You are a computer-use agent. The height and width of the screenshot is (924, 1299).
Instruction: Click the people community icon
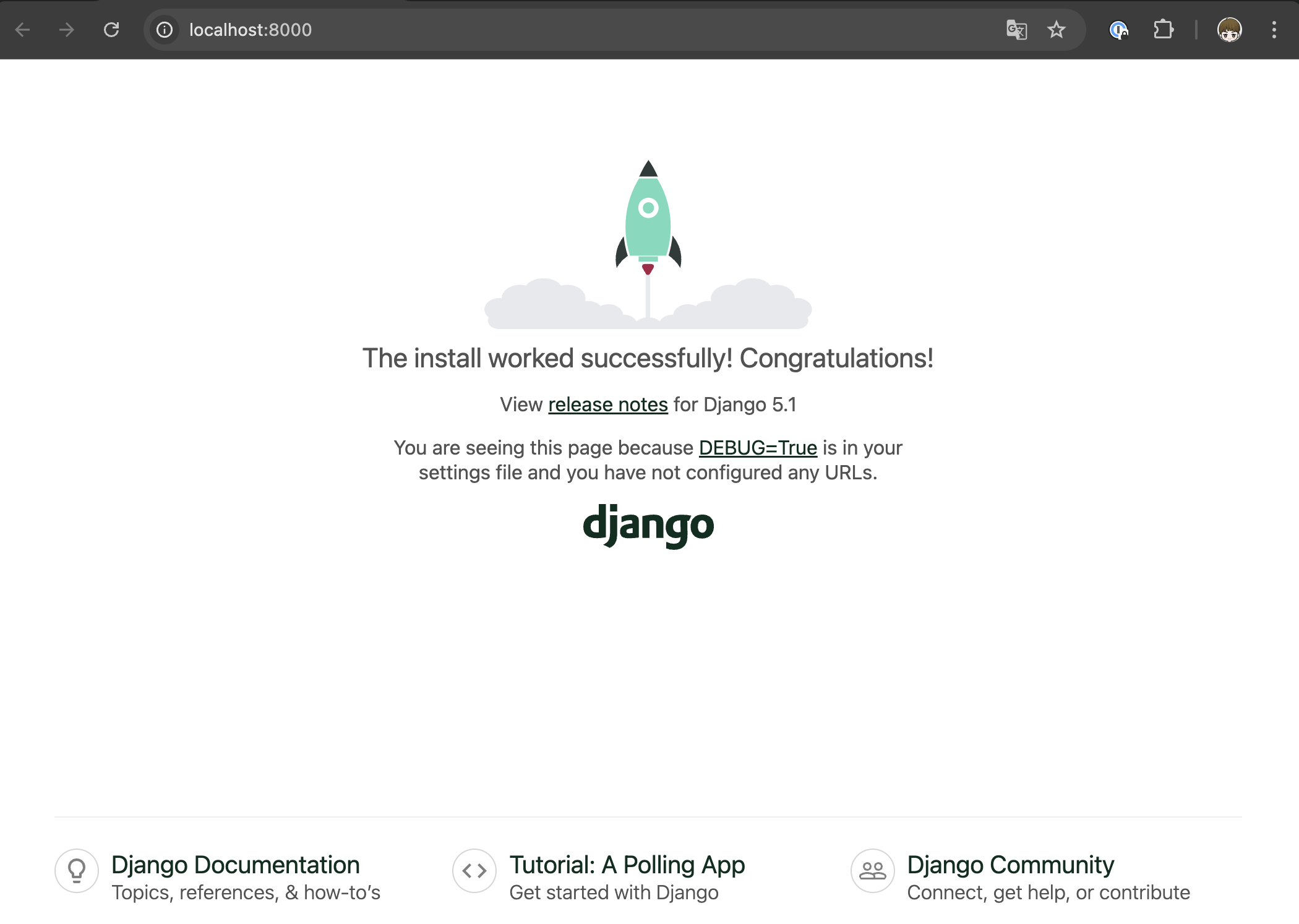[x=872, y=870]
